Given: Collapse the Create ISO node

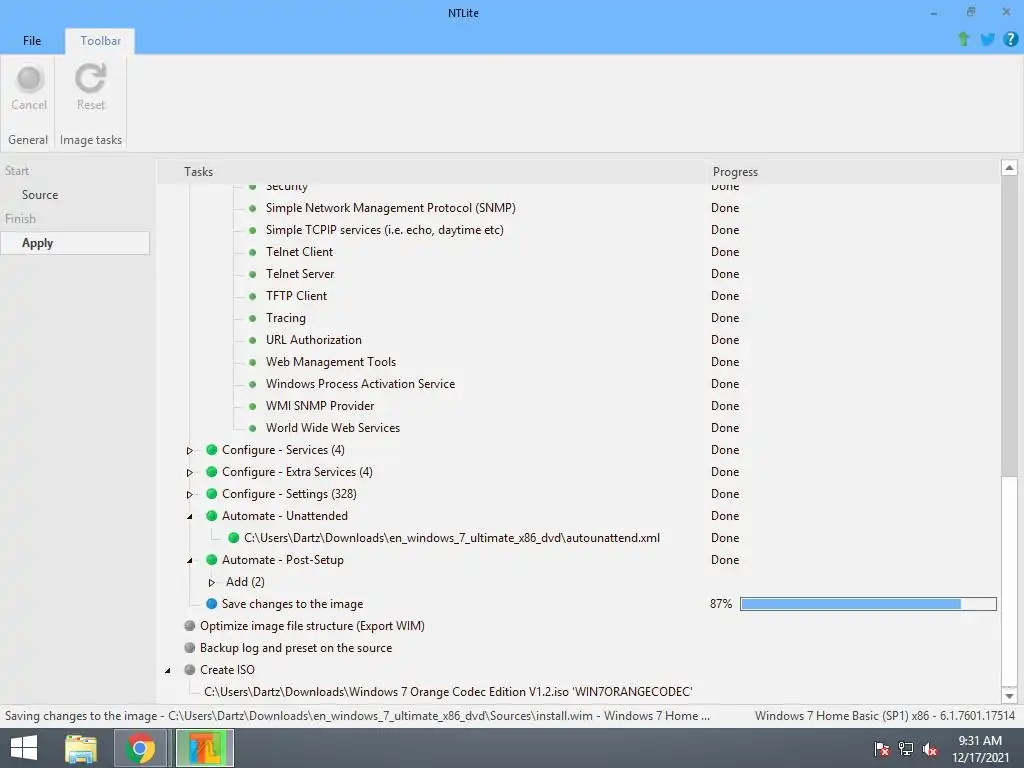Looking at the screenshot, I should pyautogui.click(x=168, y=671).
